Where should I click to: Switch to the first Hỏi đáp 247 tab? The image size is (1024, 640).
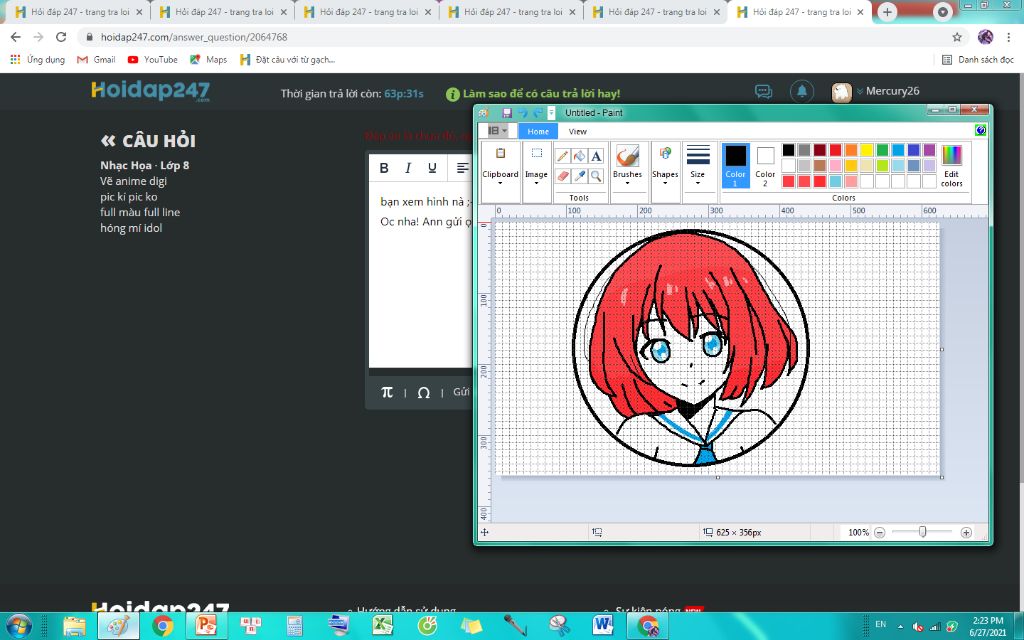[78, 12]
